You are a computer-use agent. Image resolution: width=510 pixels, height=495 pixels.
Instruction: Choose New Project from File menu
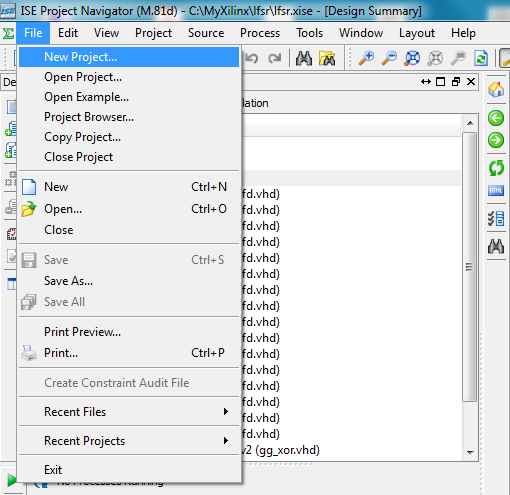129,57
